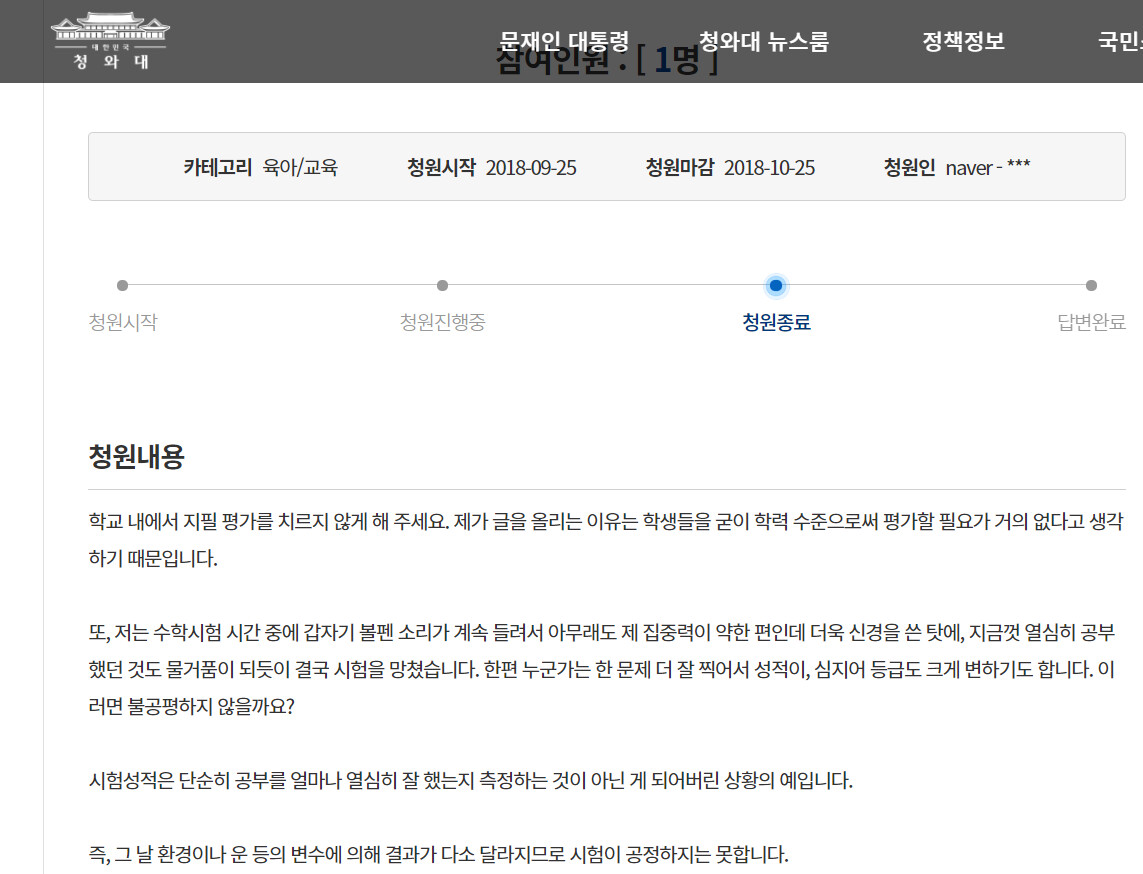Open the 청와대 뉴스룸 menu
This screenshot has height=874, width=1143.
[764, 41]
